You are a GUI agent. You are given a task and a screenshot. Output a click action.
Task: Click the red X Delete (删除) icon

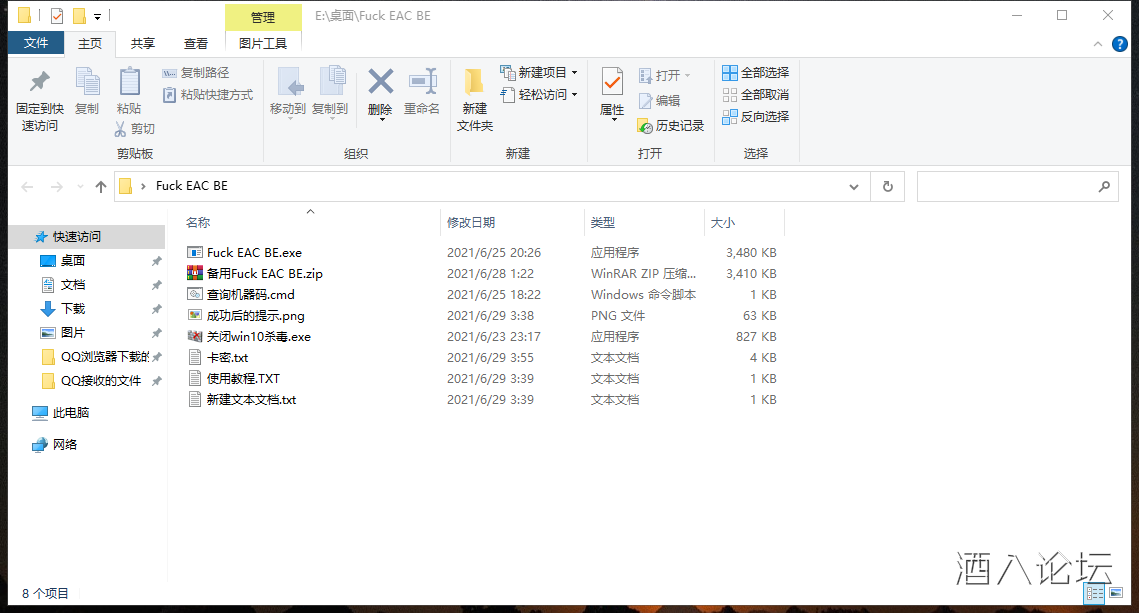click(x=381, y=82)
